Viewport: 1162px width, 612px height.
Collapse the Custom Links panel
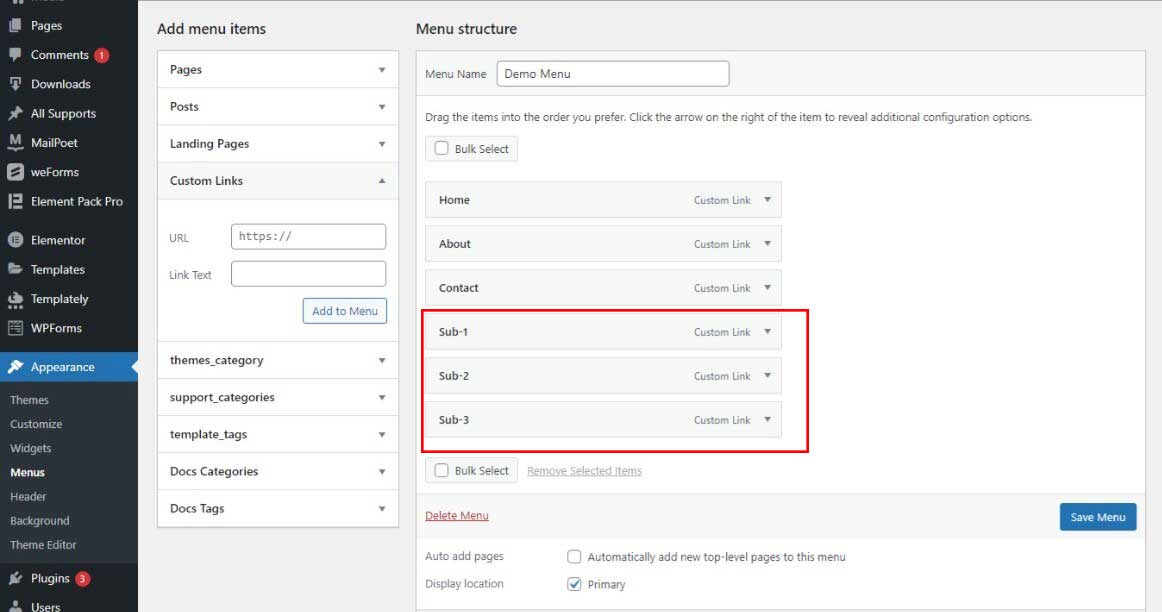(381, 181)
